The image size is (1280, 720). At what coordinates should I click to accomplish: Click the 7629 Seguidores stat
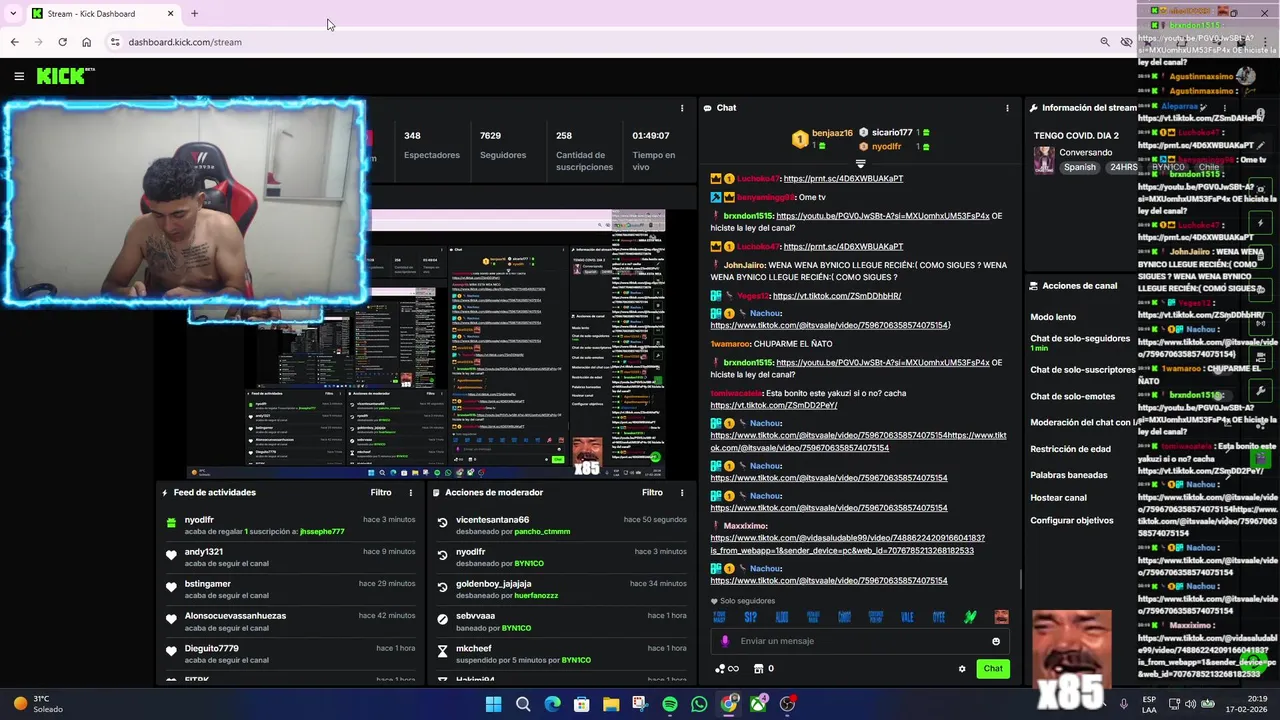tap(502, 145)
